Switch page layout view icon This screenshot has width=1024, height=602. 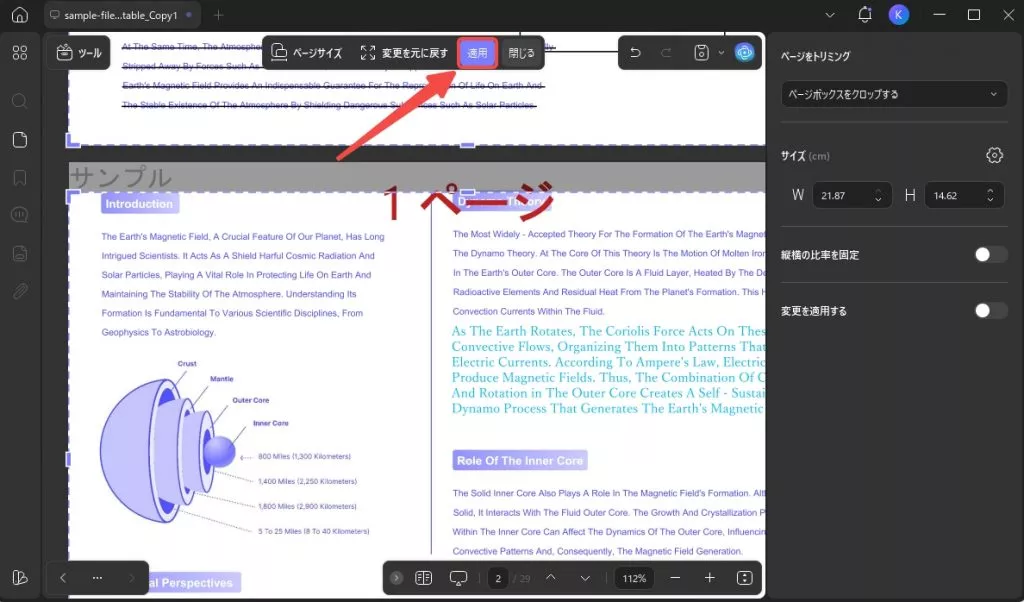coord(423,578)
